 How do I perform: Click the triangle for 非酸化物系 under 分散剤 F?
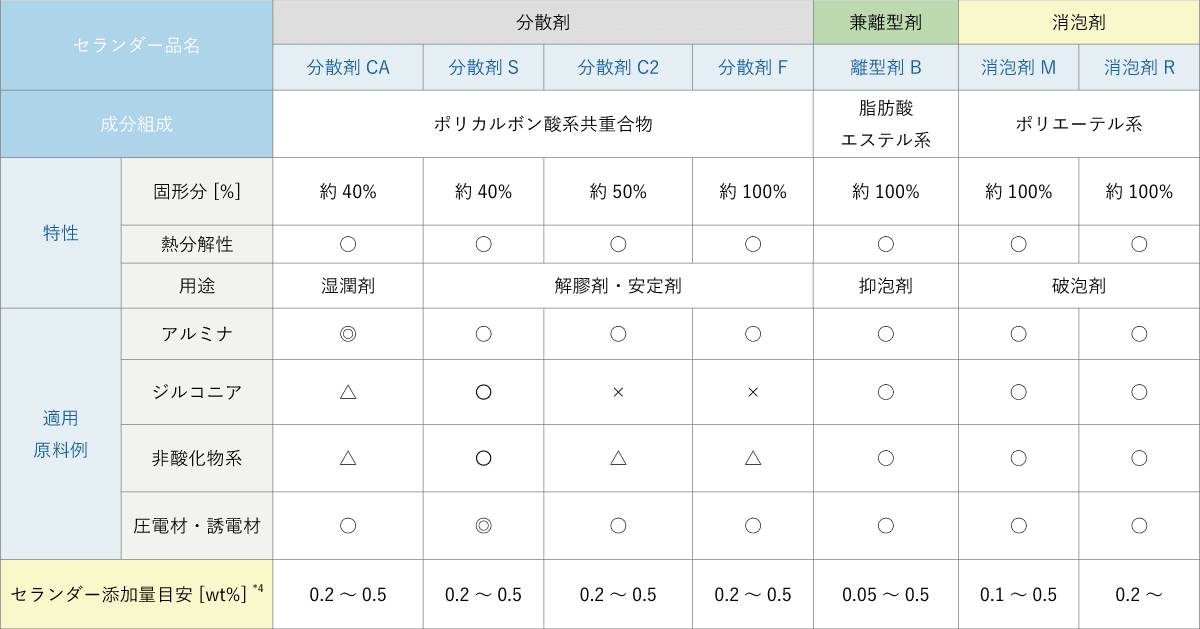coord(753,458)
